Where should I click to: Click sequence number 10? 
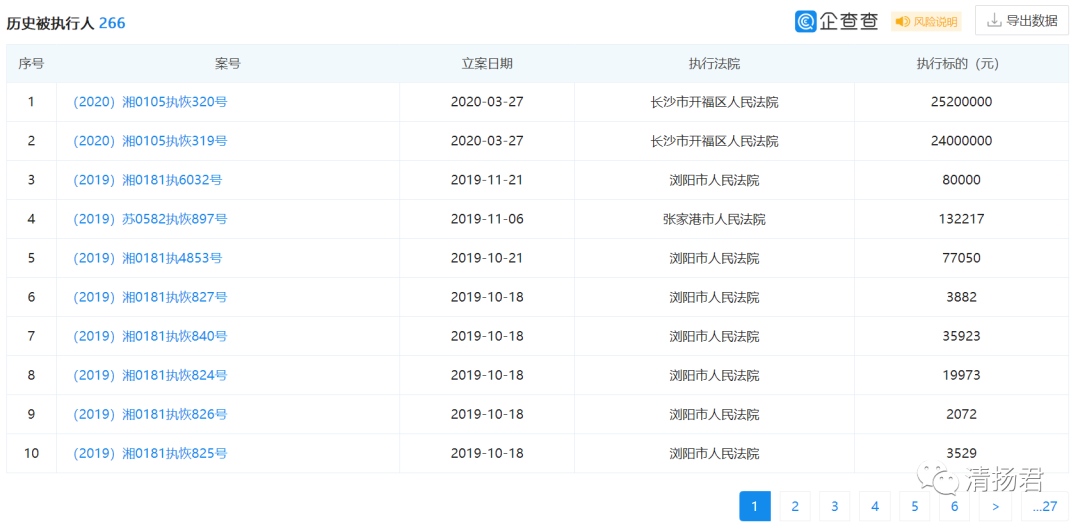(31, 453)
